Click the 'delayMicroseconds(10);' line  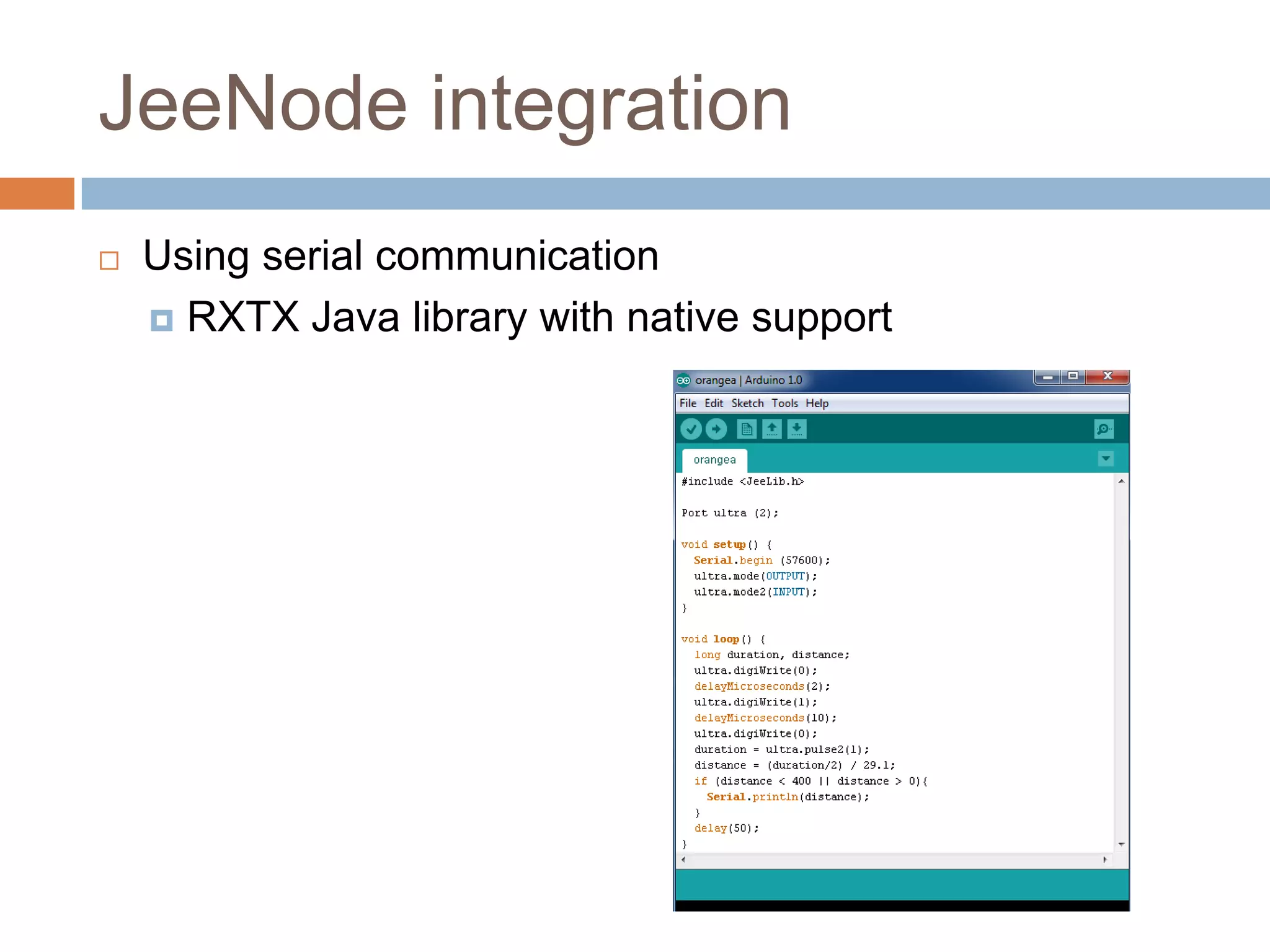click(x=765, y=718)
